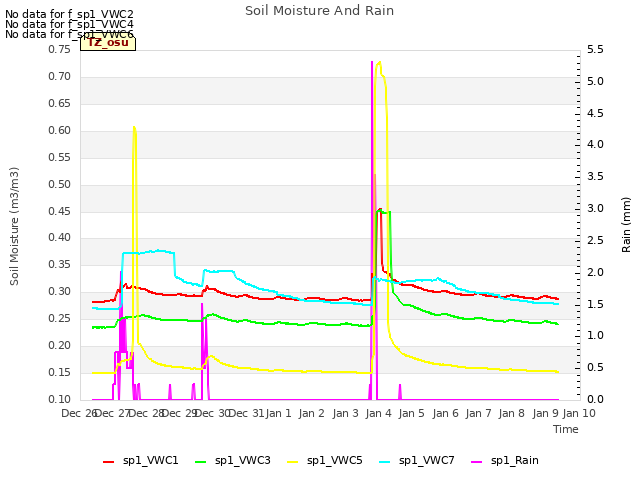The image size is (640, 480).
Task: Click the red sp1_VWC1 legend swatch
Action: coord(109,462)
